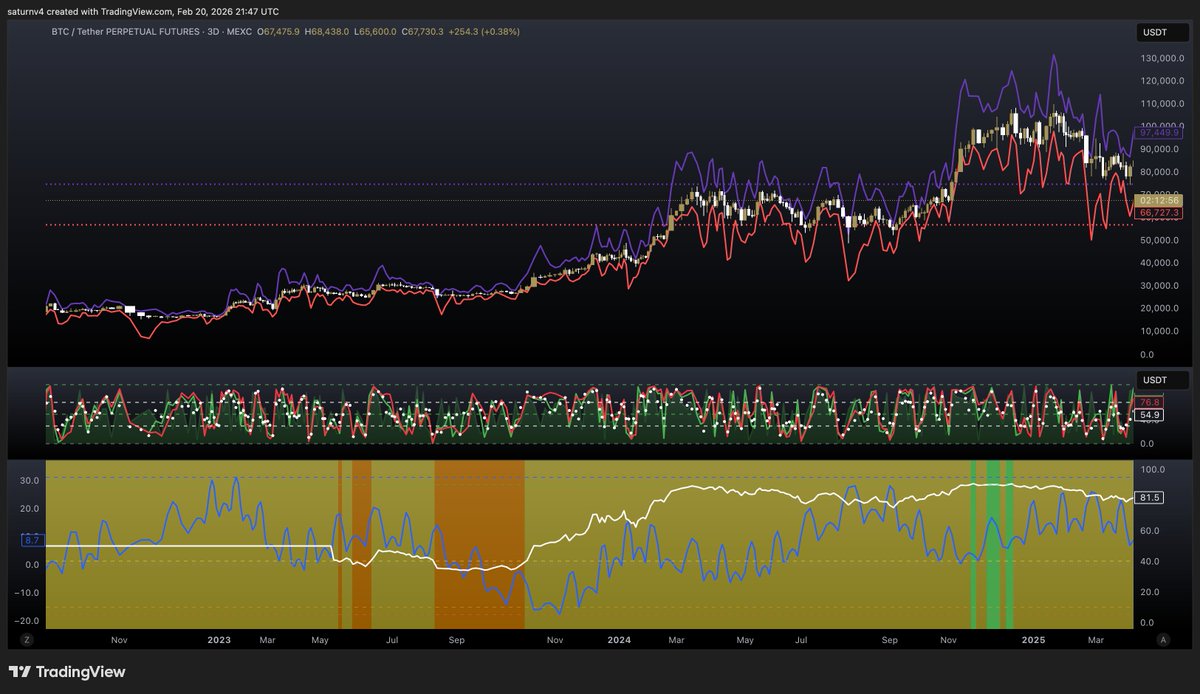The height and width of the screenshot is (694, 1200).
Task: Click the 2023 label on the time axis
Action: tap(219, 638)
